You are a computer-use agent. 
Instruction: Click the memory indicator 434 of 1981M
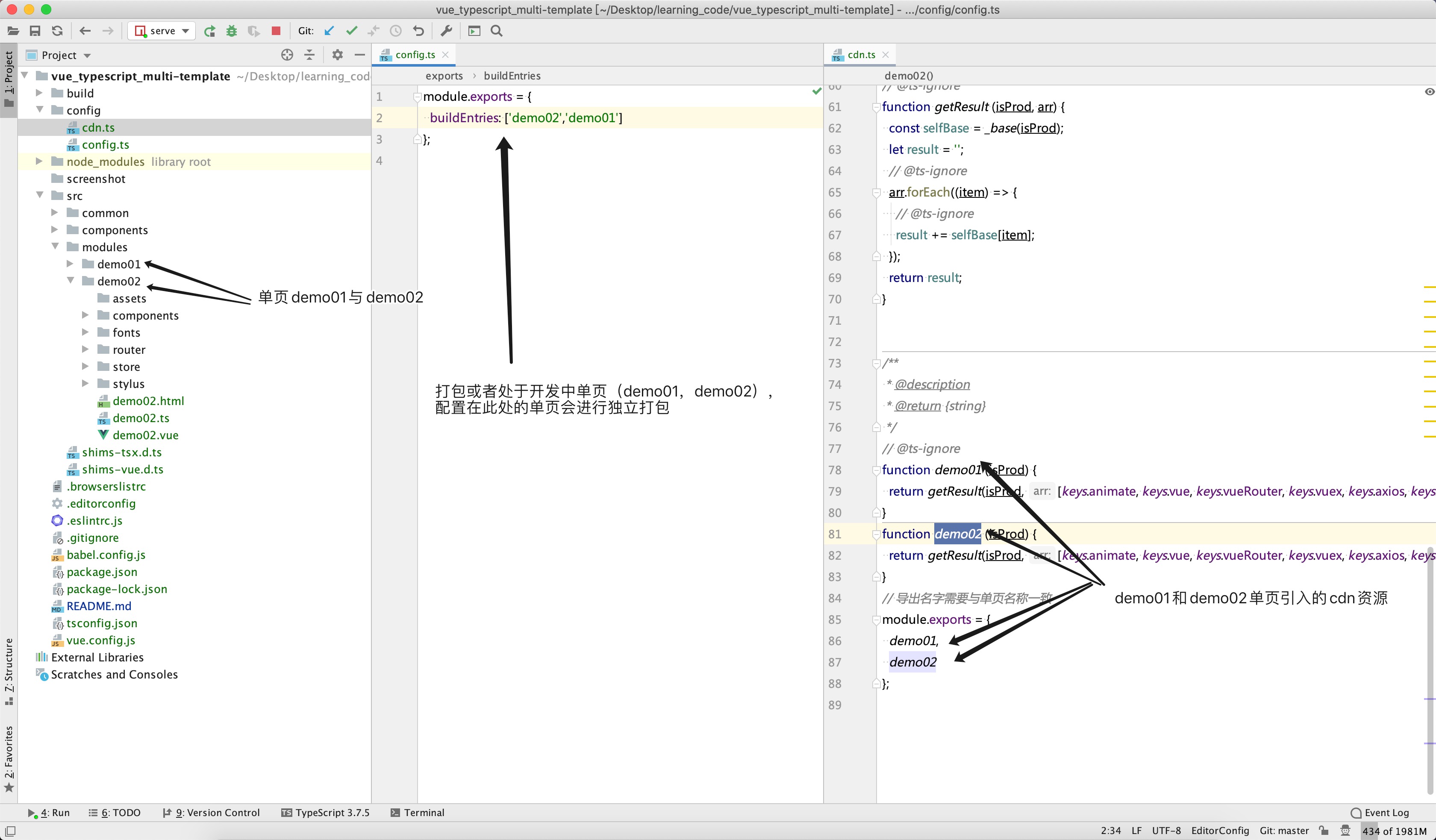tap(1394, 831)
